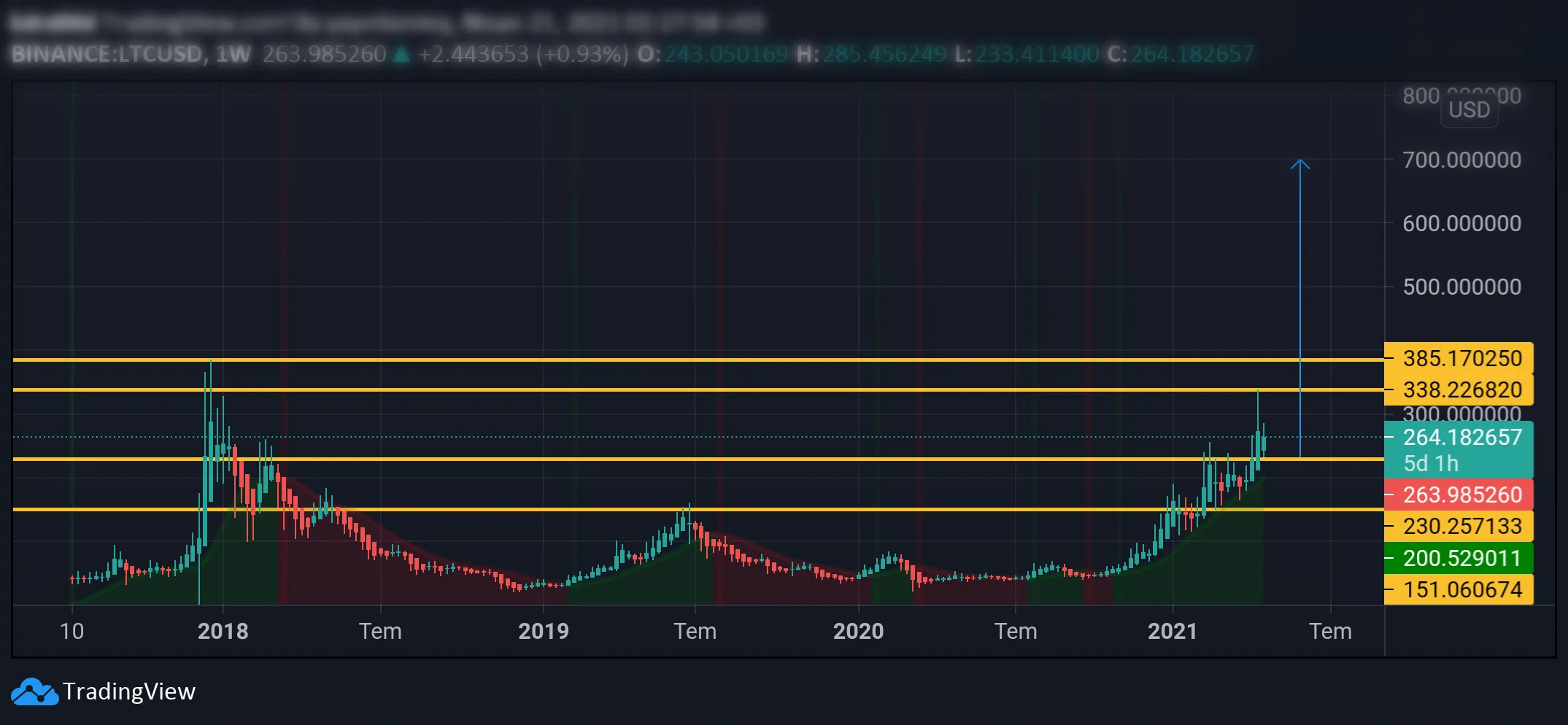The height and width of the screenshot is (725, 1568).
Task: Open the TradingView wordmark link
Action: tap(129, 691)
